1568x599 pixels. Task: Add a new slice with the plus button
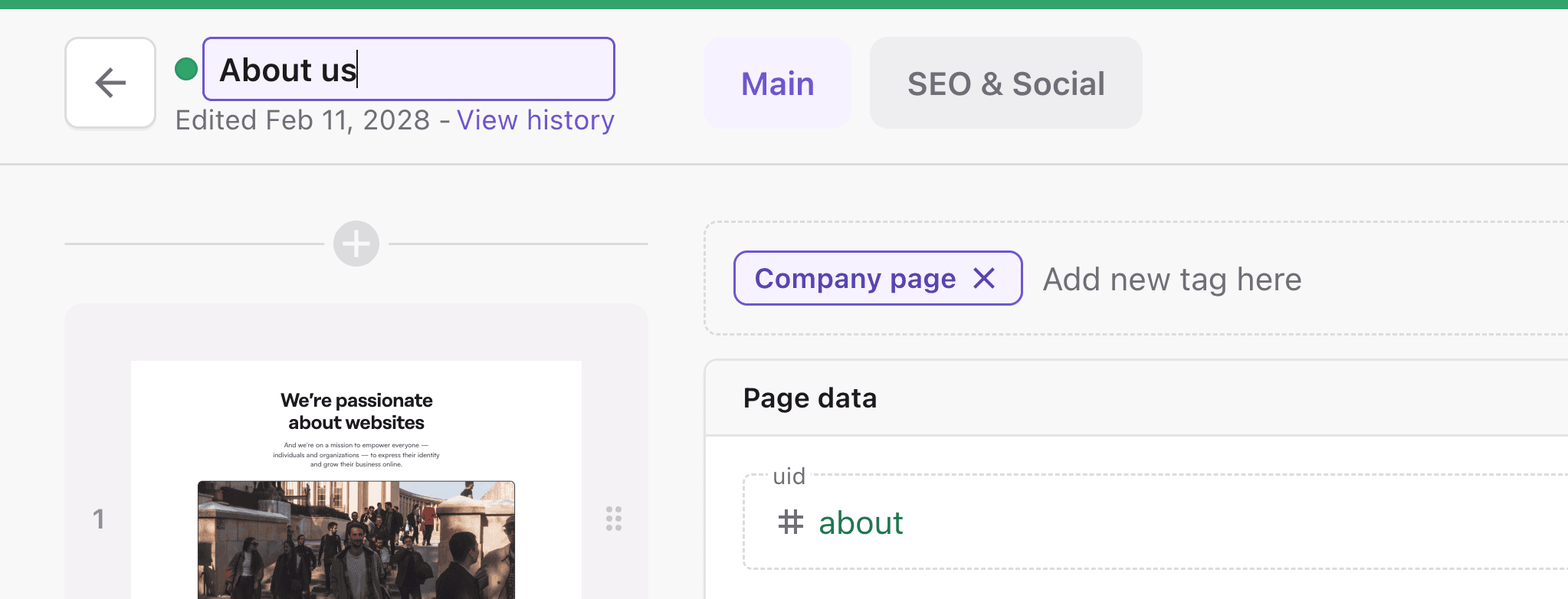(x=355, y=243)
